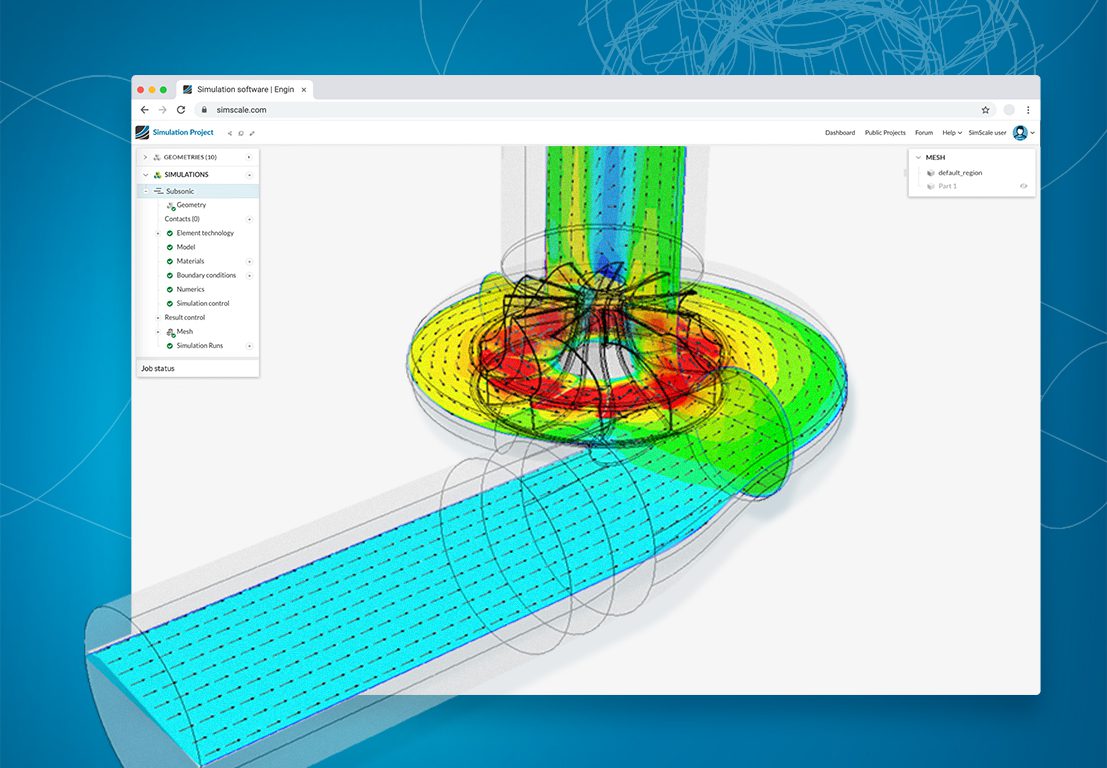Click green check beside Boundary conditions
The image size is (1107, 768).
[x=169, y=275]
